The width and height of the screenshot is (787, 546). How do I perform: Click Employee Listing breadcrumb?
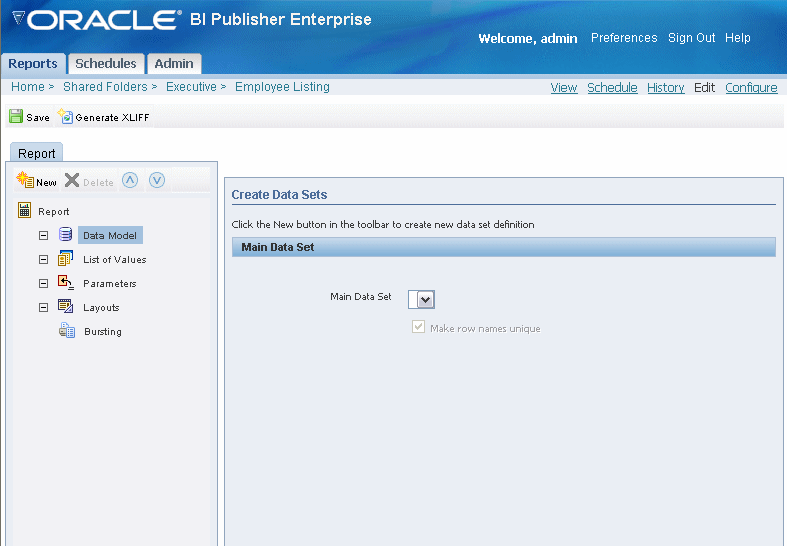282,87
